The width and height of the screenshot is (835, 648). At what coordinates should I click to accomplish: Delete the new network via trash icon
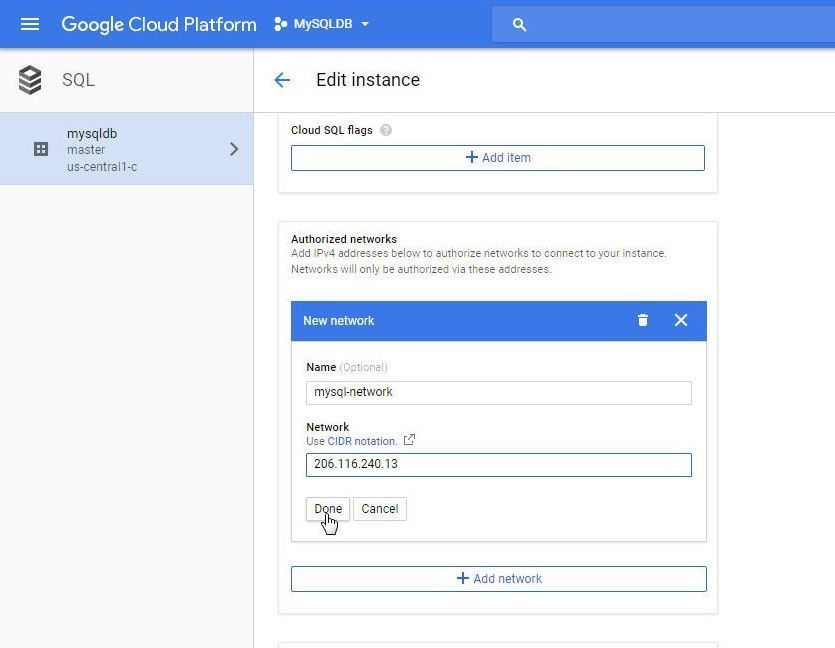tap(643, 320)
